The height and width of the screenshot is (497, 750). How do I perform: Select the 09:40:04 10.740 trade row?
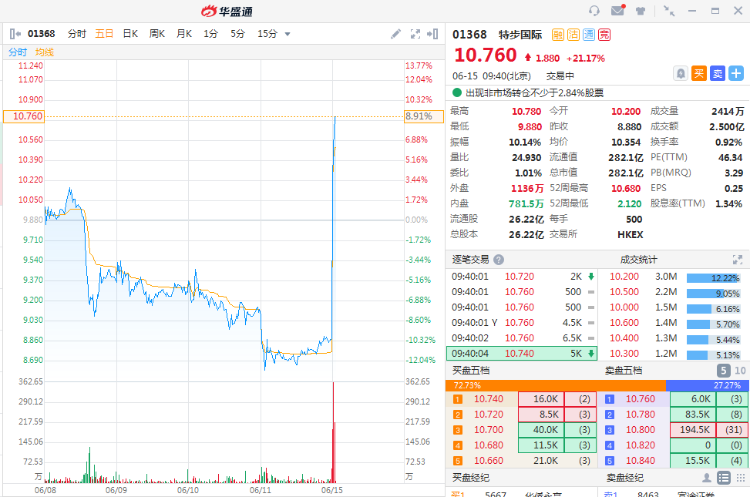tap(522, 353)
